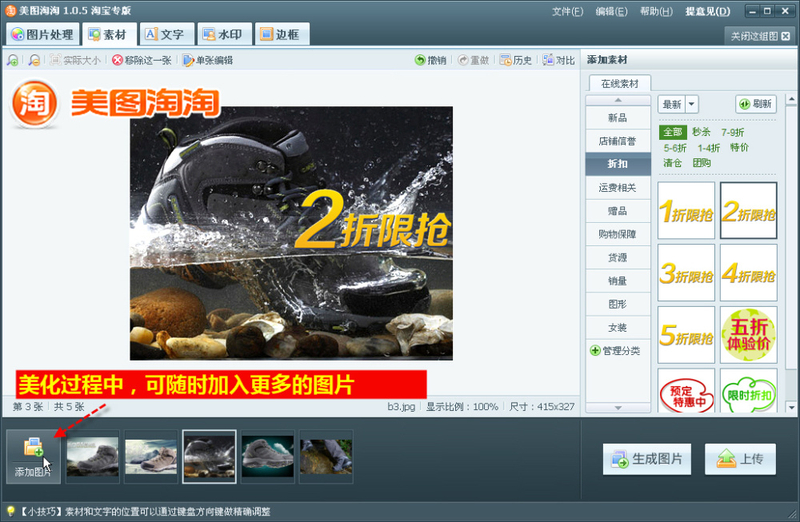Filter materials by 5-6折
Viewport: 800px width, 522px height.
pos(675,148)
